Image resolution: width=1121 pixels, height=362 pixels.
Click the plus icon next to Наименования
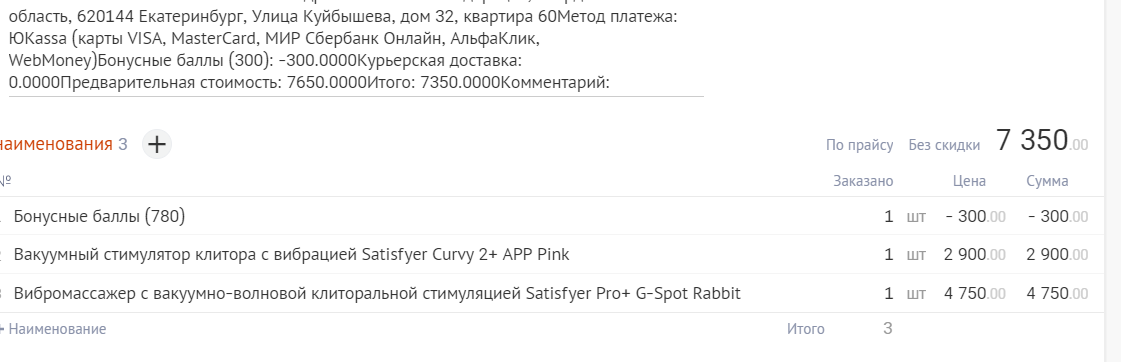tap(157, 145)
